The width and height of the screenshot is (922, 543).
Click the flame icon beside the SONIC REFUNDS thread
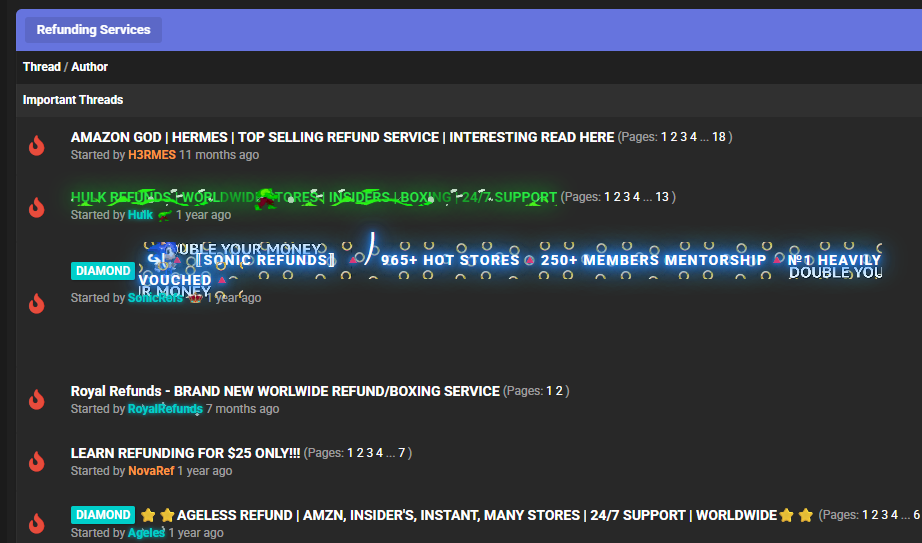pos(36,303)
